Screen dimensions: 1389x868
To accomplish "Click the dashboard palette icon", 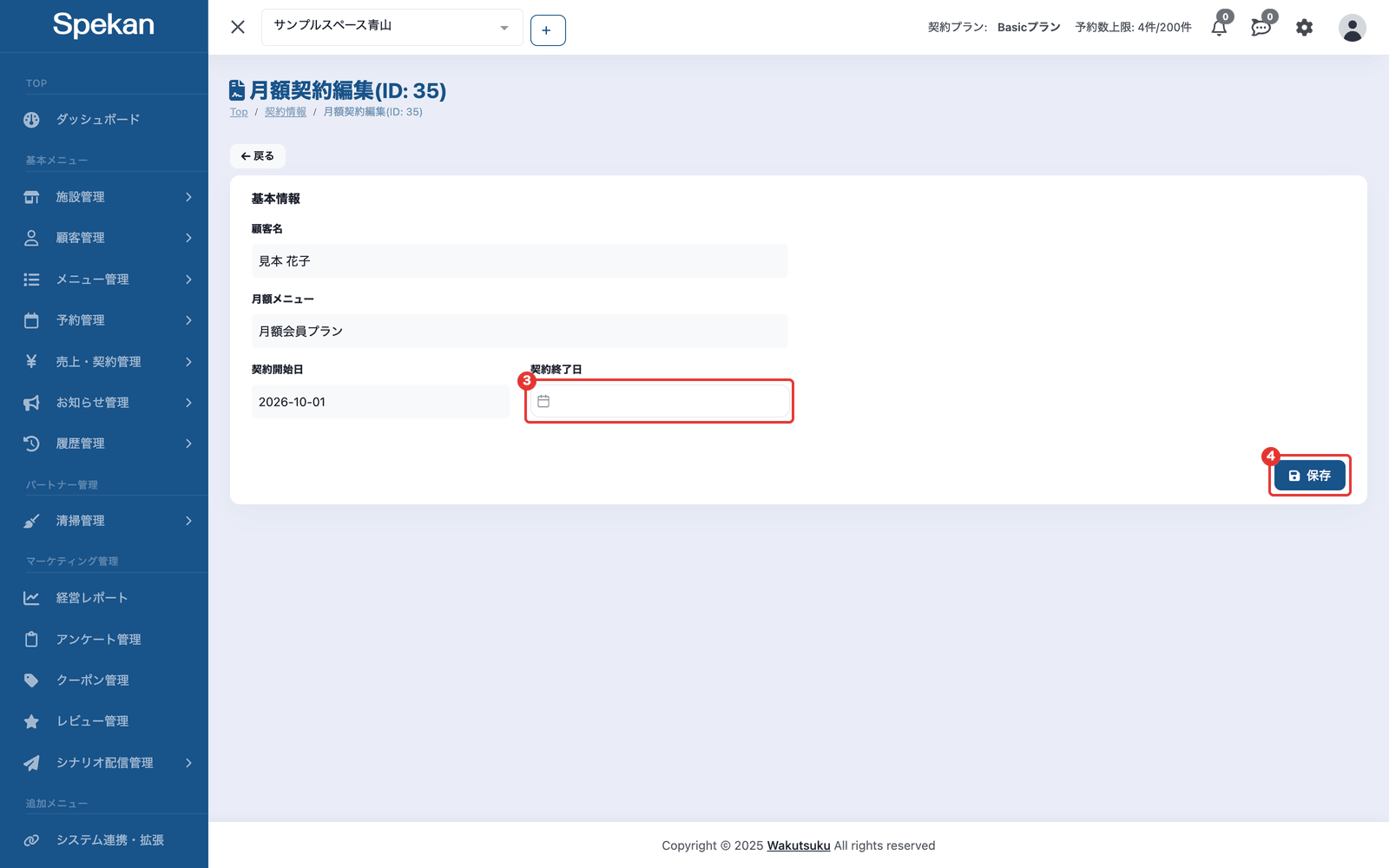I will tap(31, 120).
